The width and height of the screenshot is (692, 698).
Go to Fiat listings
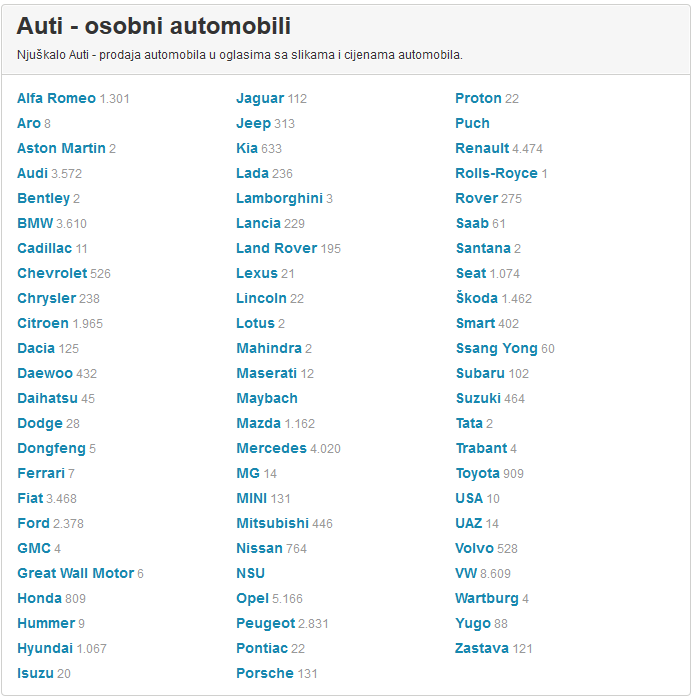pyautogui.click(x=30, y=498)
